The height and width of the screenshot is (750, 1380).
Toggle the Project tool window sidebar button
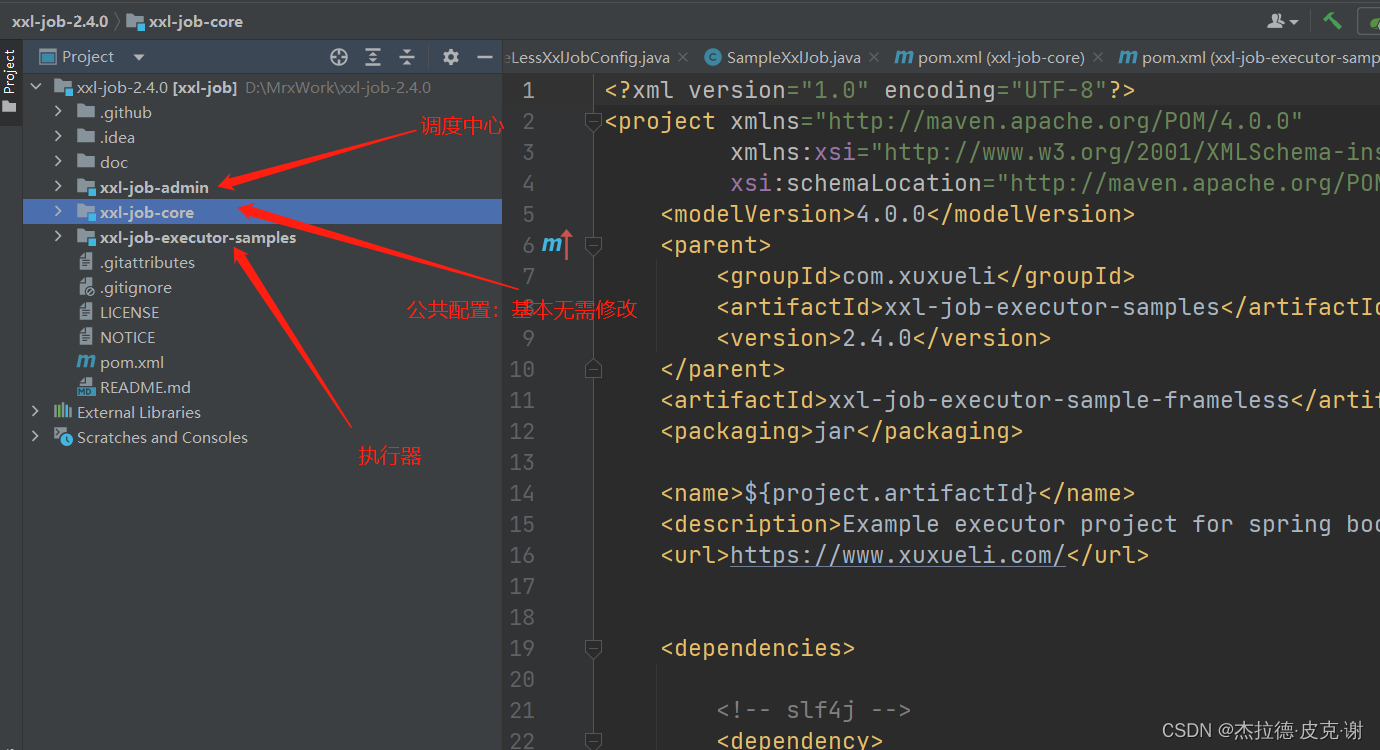click(10, 80)
